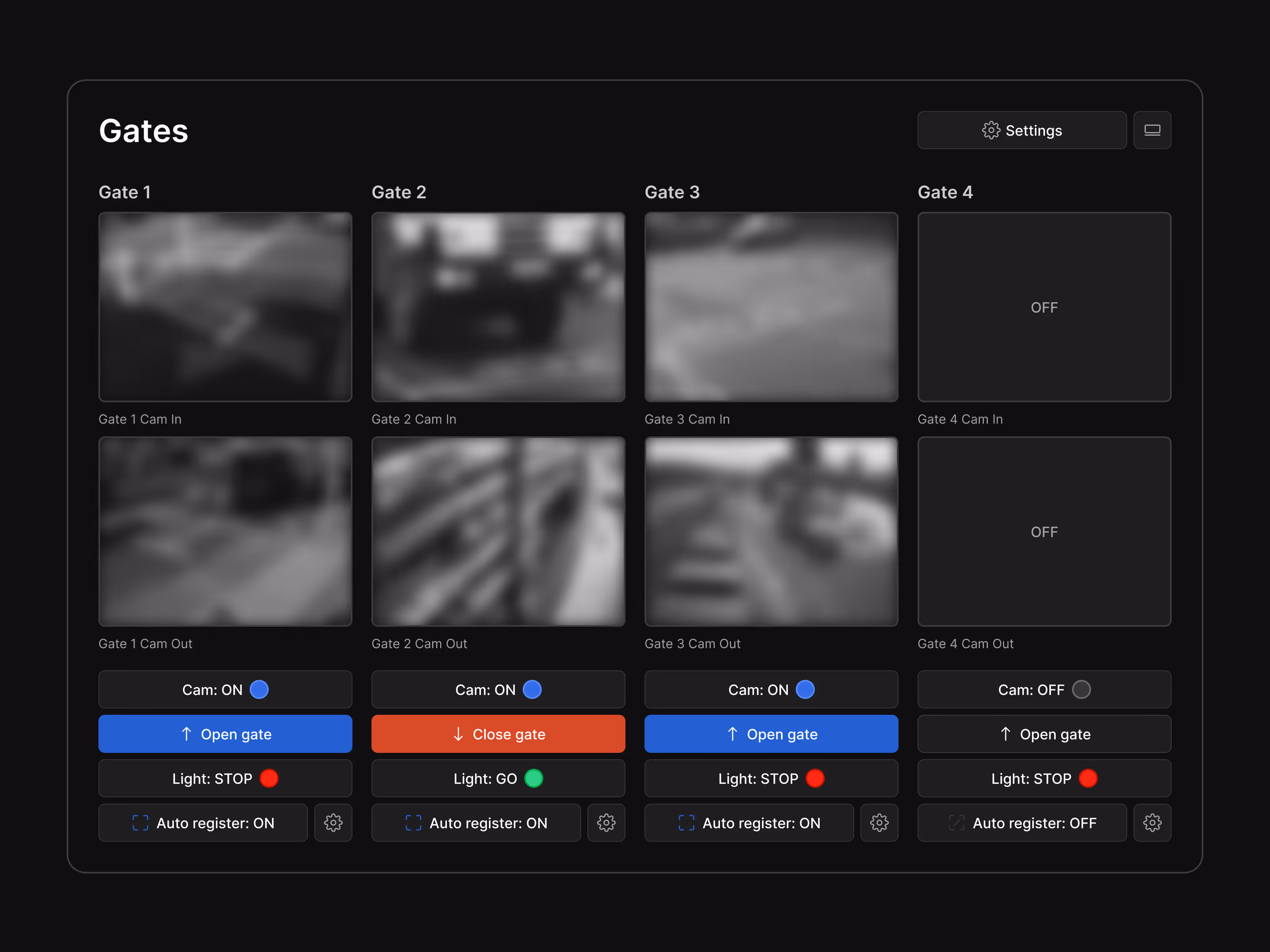Click Gate 4 Cam In OFF panel

[1044, 307]
